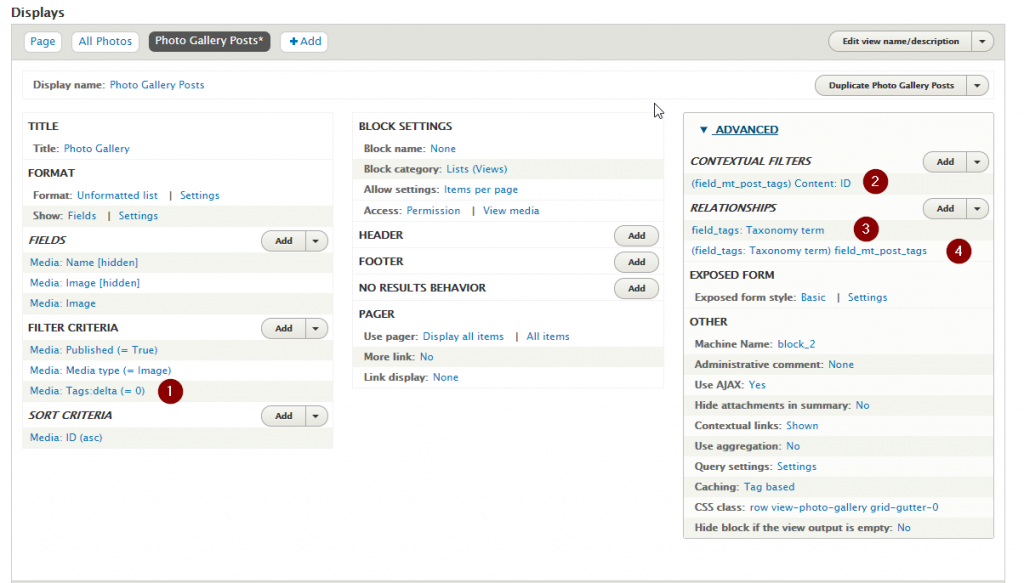
Task: Open dropdown arrow next to Sort Criteria Add
Action: (317, 415)
